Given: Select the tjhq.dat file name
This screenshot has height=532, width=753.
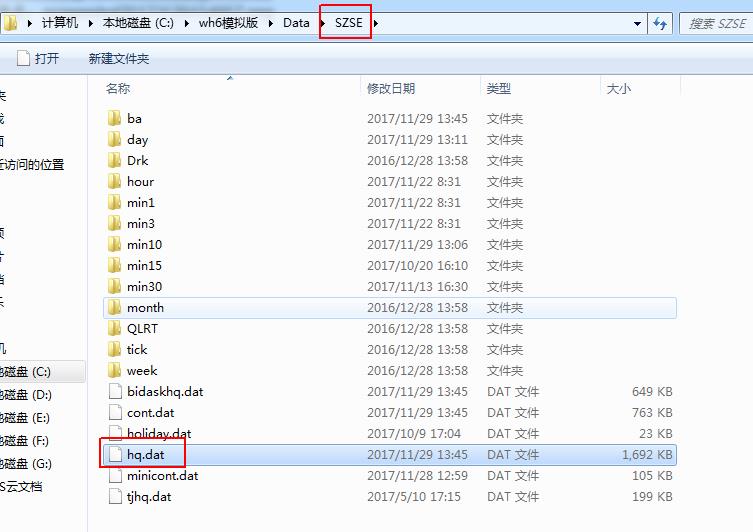Looking at the screenshot, I should point(149,497).
